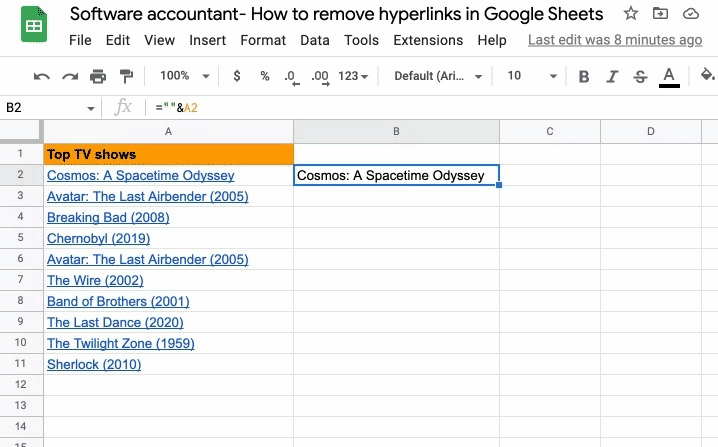Move the document to a folder

coord(660,14)
